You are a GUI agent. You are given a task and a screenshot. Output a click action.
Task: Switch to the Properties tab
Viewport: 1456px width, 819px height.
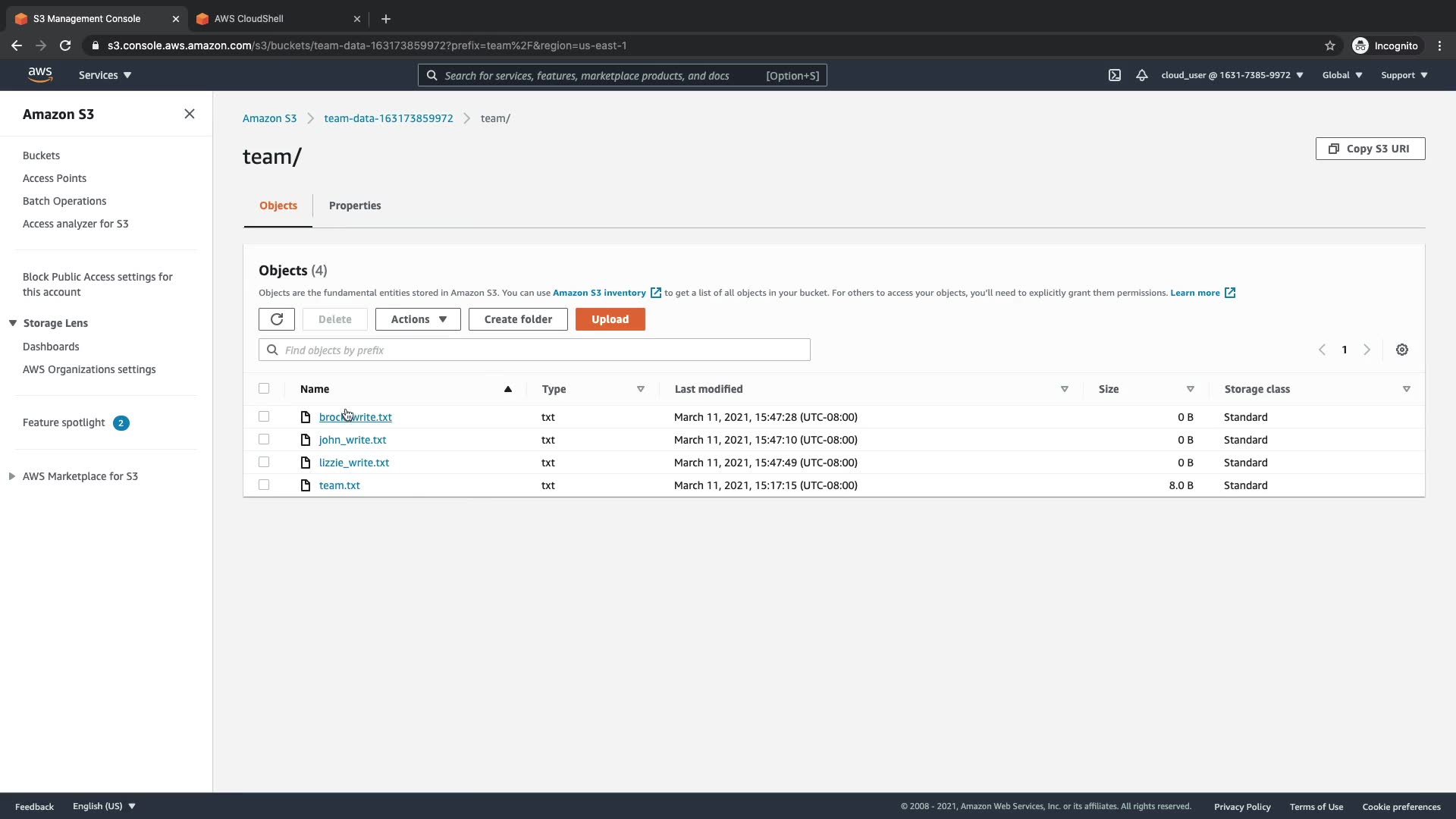pyautogui.click(x=354, y=206)
